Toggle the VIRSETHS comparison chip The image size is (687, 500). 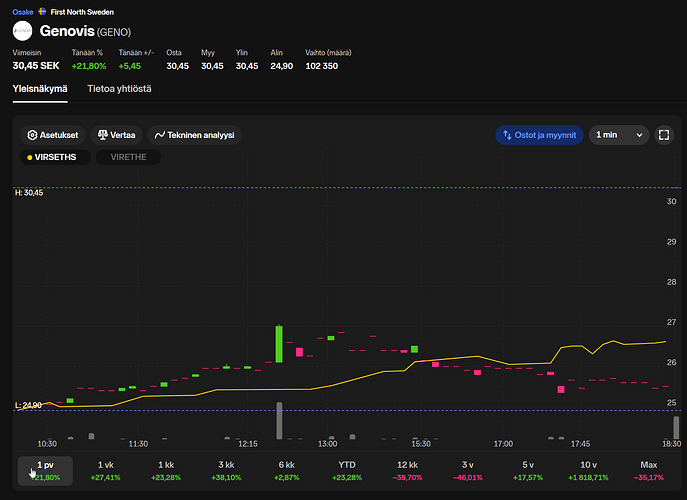coord(55,157)
